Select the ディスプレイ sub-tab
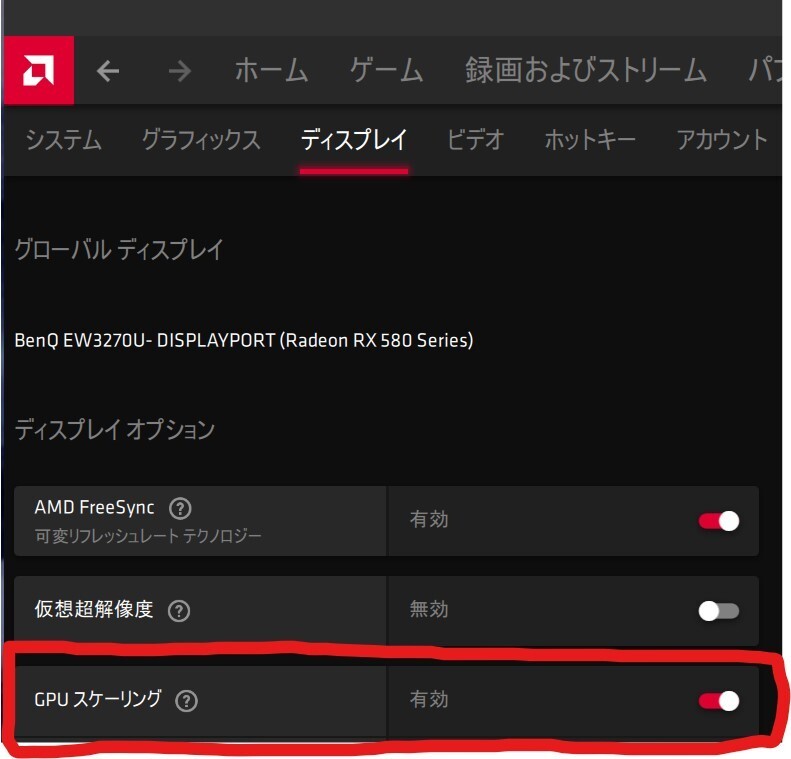This screenshot has width=791, height=759. click(x=354, y=140)
